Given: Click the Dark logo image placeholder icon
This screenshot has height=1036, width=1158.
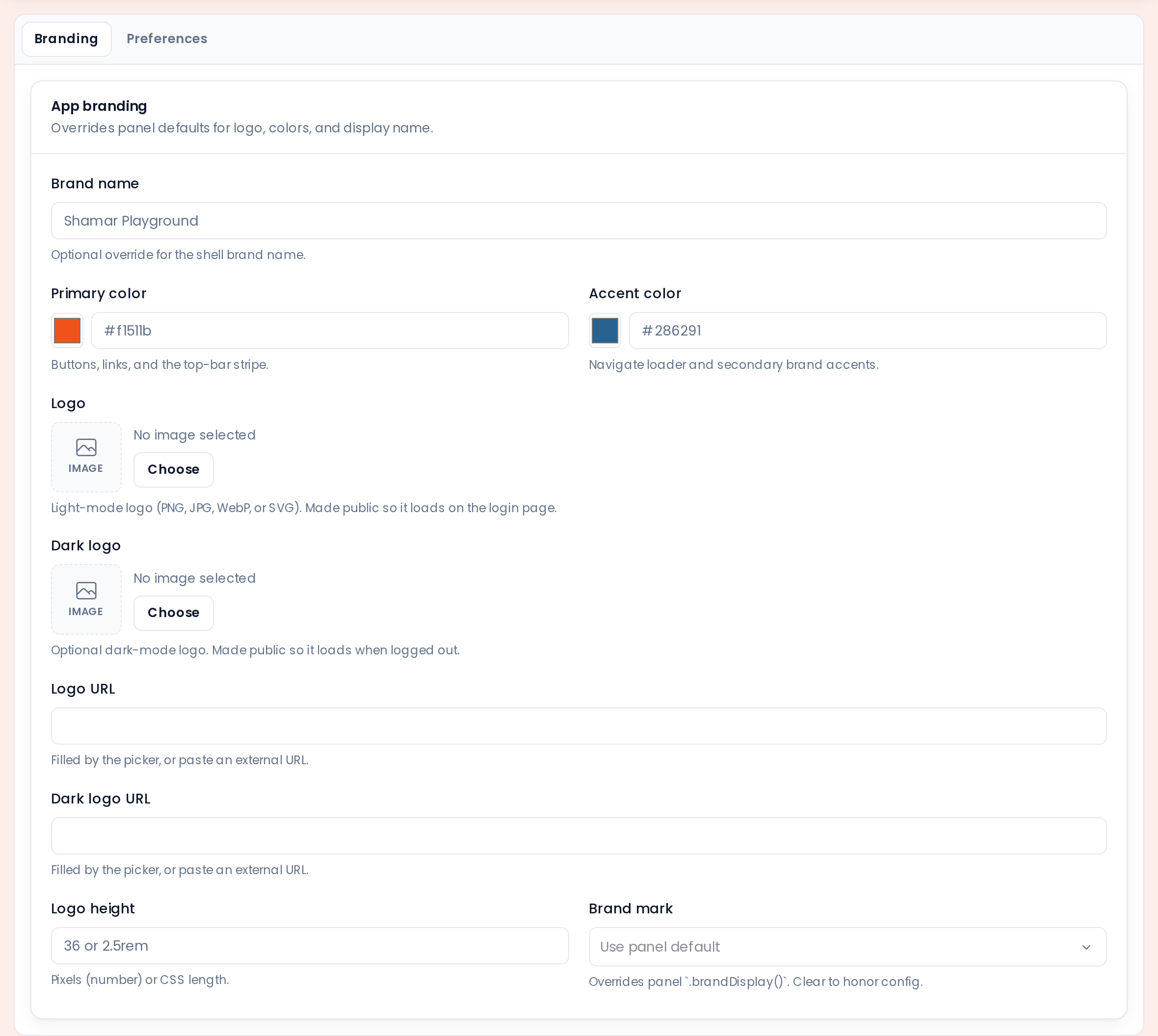Looking at the screenshot, I should point(86,590).
